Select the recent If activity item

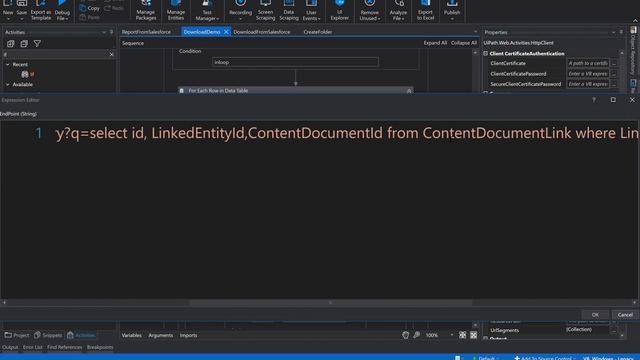point(28,74)
